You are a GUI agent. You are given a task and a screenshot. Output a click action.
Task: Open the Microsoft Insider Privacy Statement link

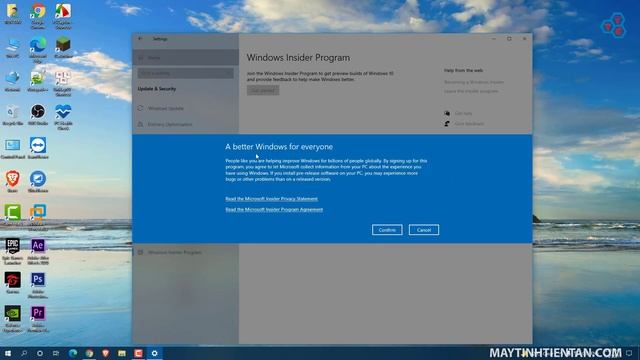pos(271,199)
